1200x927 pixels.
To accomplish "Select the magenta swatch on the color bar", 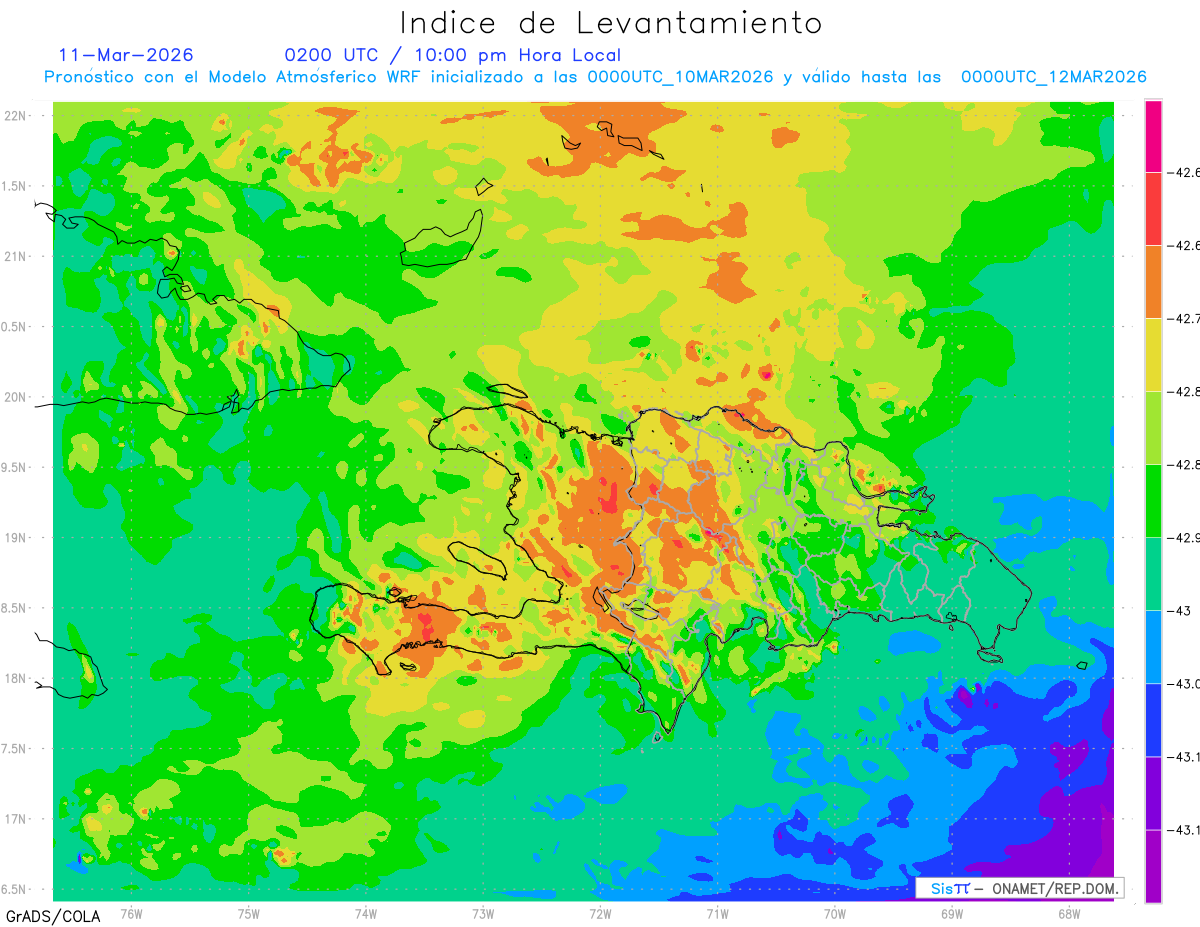I will pyautogui.click(x=1153, y=136).
